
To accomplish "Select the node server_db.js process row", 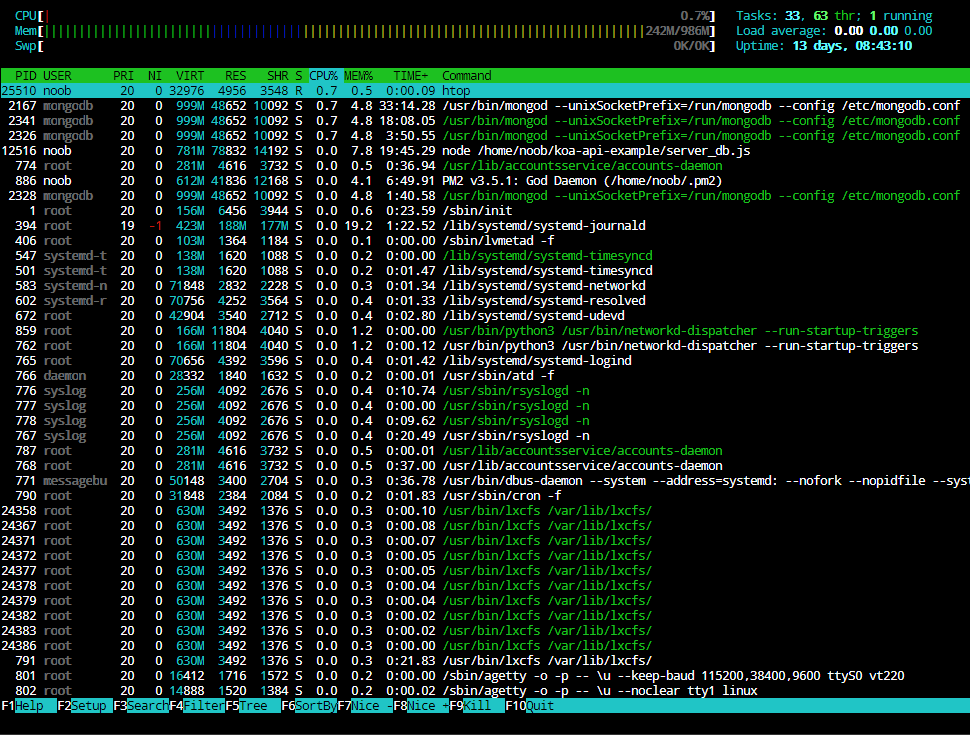I will tap(485, 150).
